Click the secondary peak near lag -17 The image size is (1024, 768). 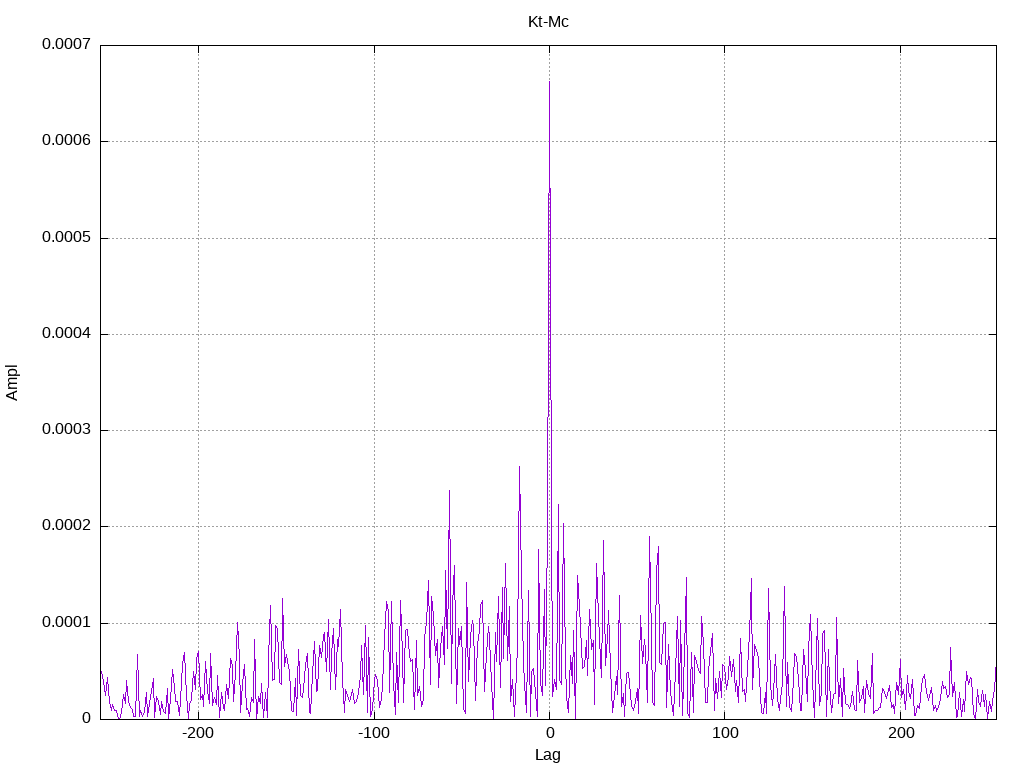coord(519,468)
